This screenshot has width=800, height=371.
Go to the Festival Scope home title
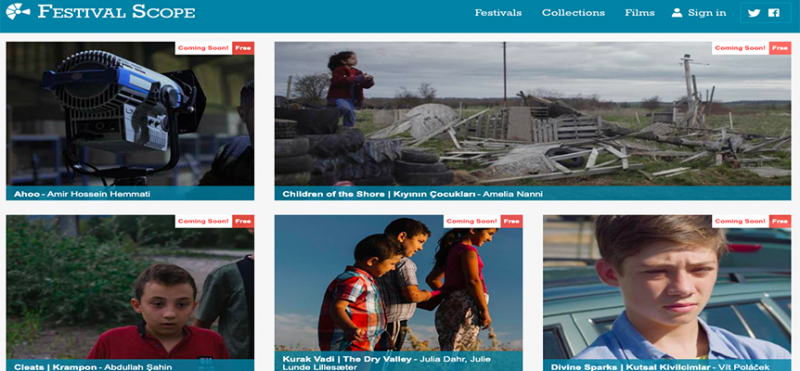point(116,12)
